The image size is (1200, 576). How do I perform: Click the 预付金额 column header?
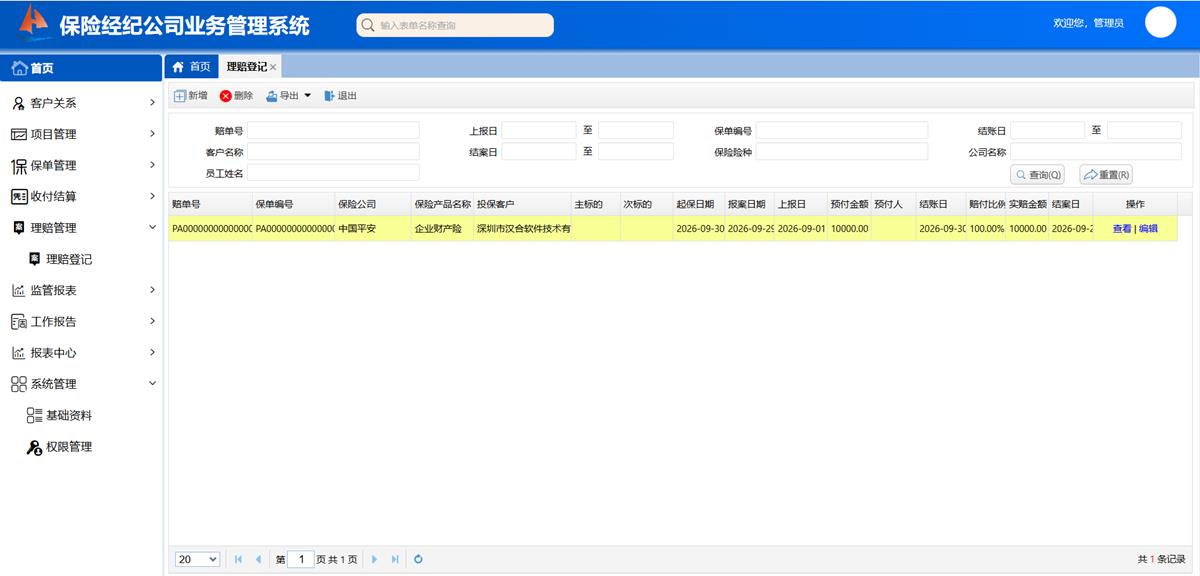pos(848,204)
